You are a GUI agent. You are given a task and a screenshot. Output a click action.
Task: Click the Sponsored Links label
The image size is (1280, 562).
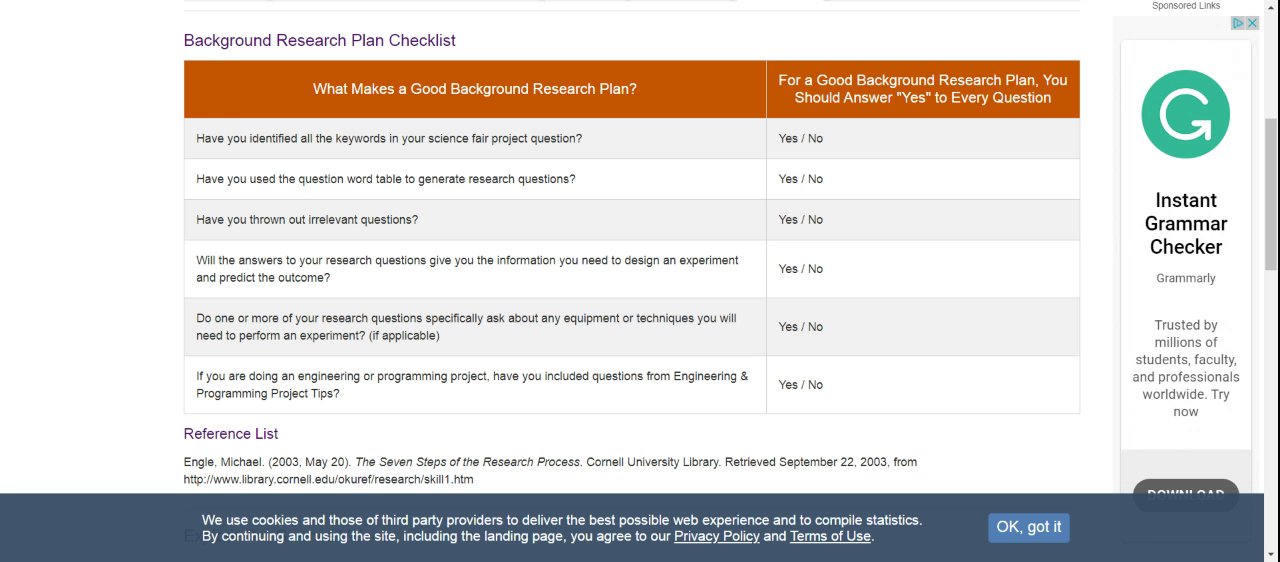click(x=1186, y=6)
